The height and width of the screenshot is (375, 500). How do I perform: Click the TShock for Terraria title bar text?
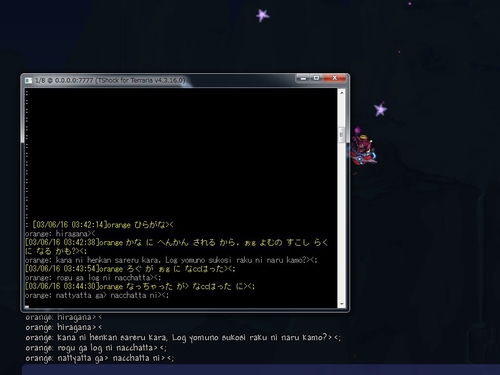coord(110,81)
